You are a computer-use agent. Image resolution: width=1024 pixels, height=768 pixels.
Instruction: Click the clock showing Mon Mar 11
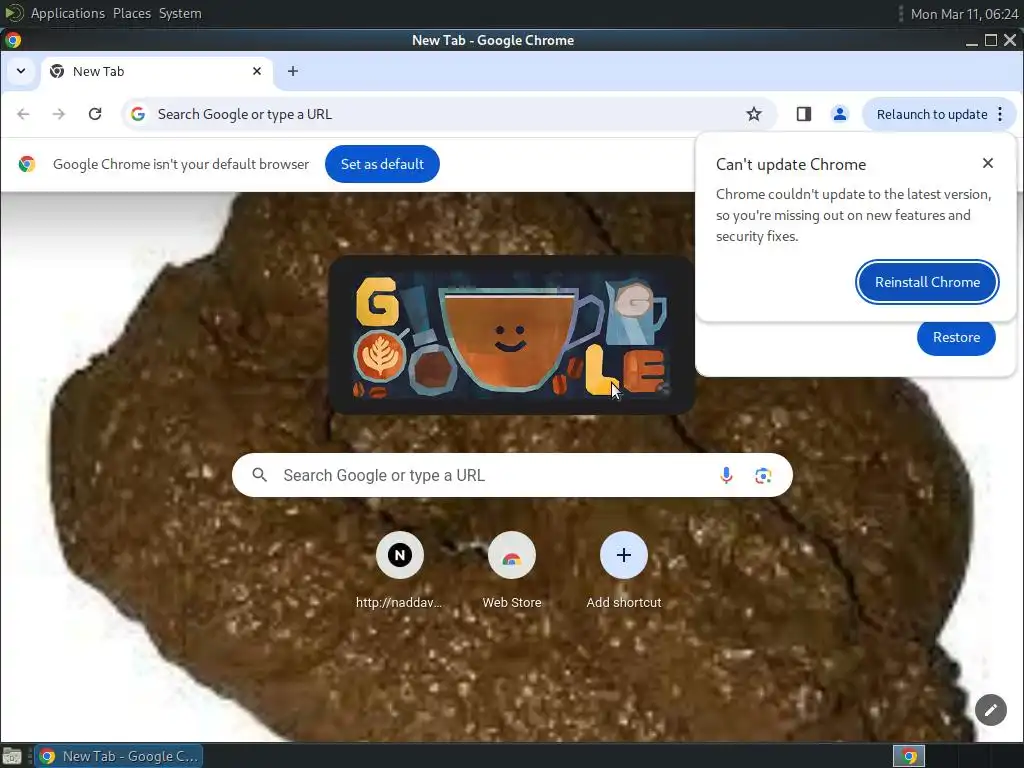(x=965, y=14)
